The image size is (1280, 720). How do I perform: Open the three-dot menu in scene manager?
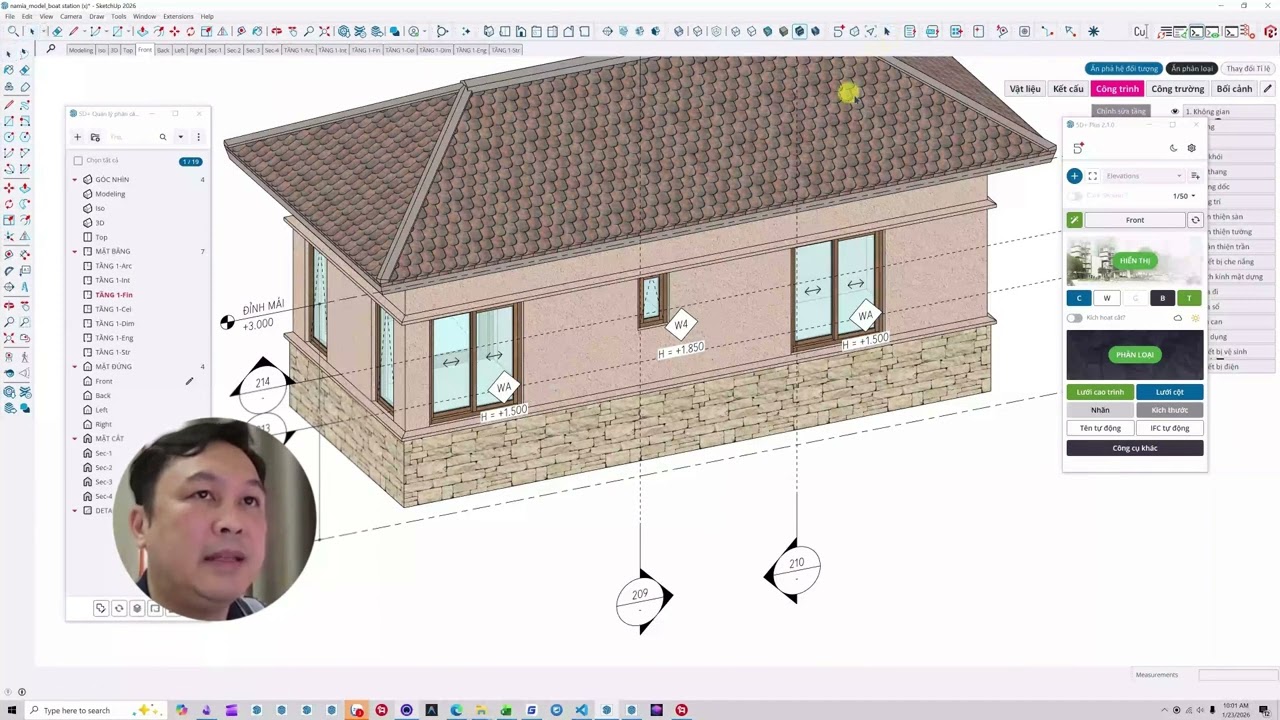[x=198, y=137]
